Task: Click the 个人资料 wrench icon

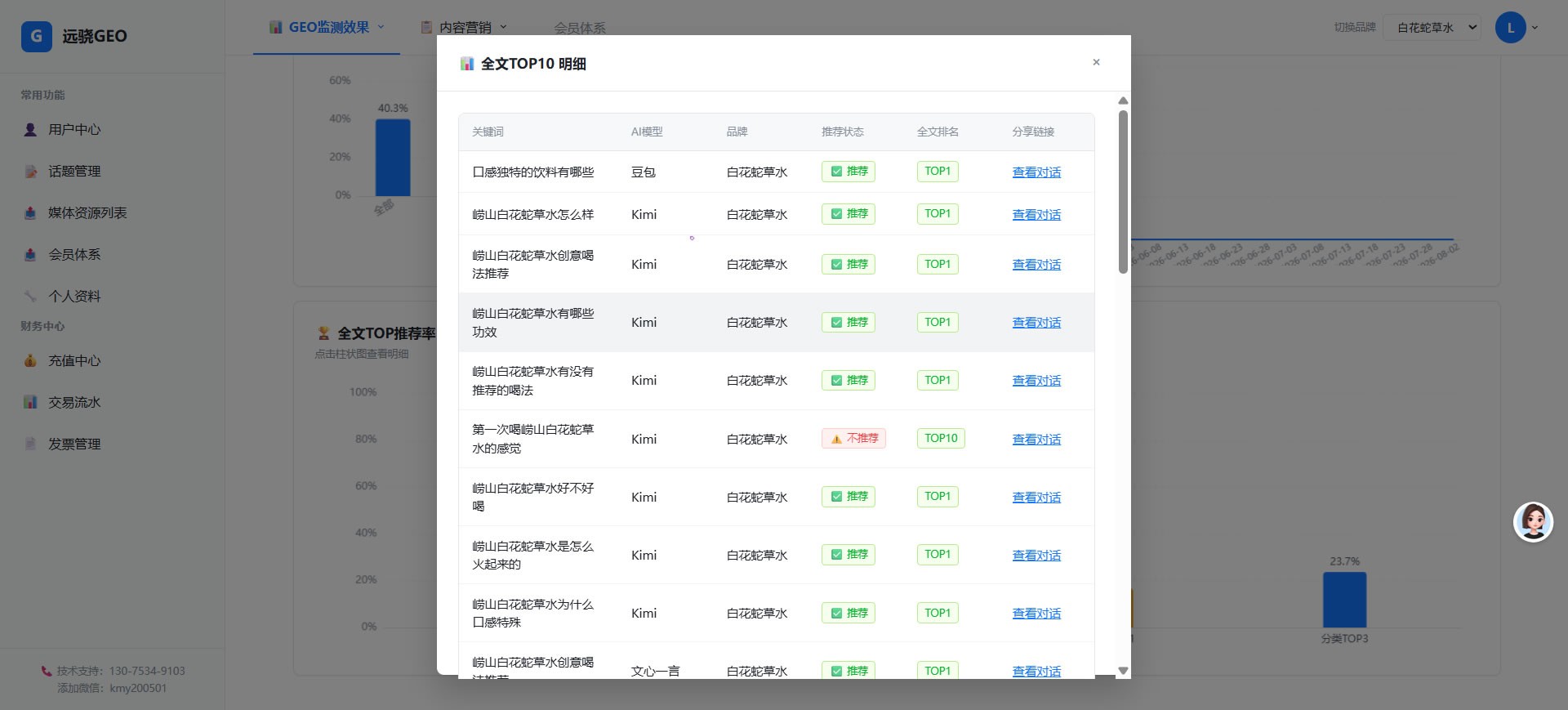Action: pos(30,296)
